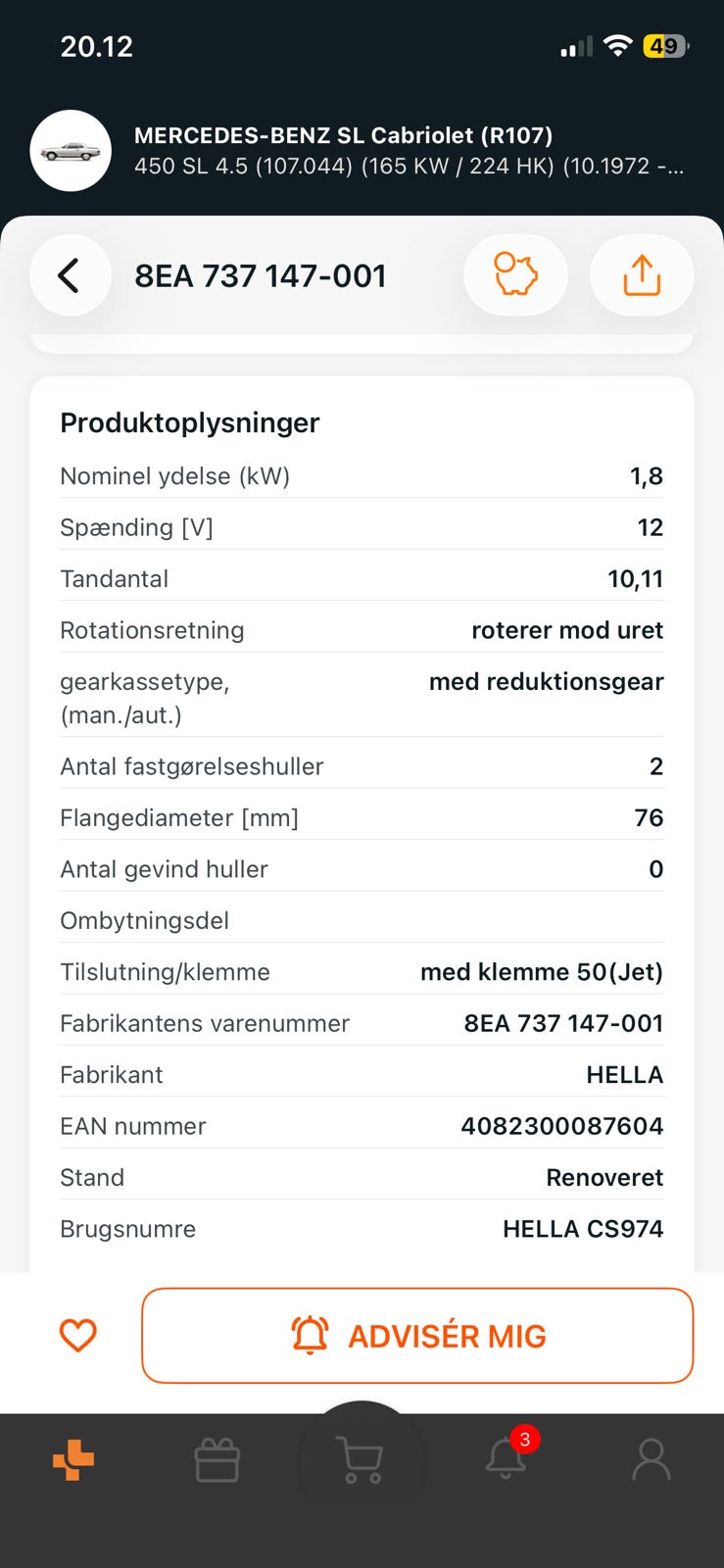Open the home tab with orange logo

[73, 1460]
